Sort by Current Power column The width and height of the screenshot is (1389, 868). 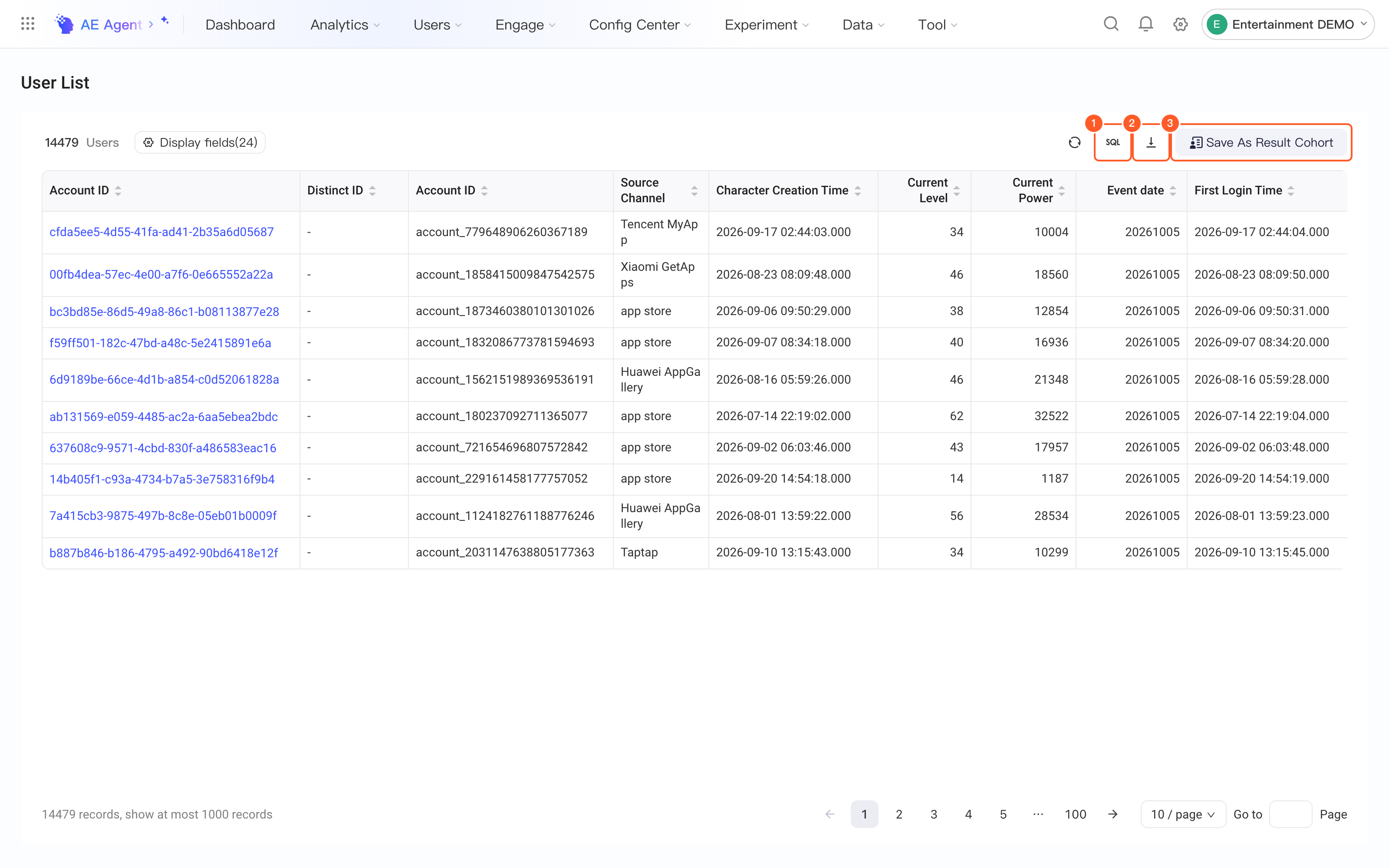click(1062, 191)
